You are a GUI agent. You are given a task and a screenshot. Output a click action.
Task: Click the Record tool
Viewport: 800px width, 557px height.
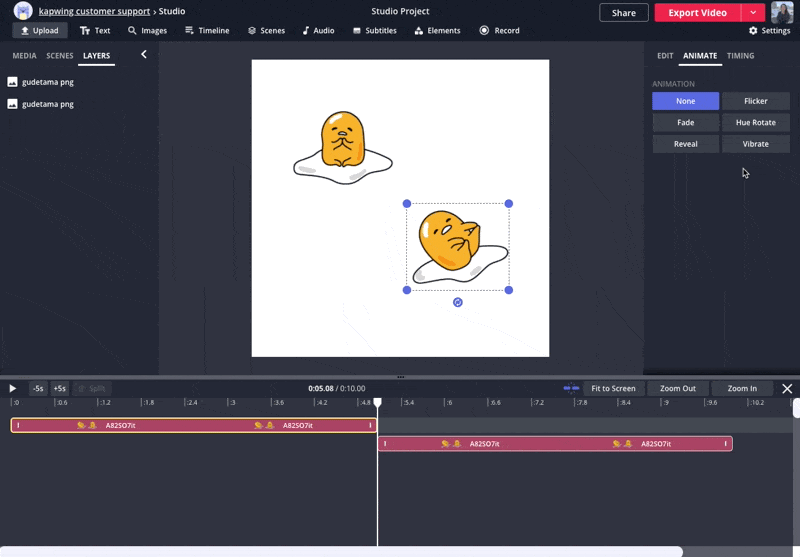click(499, 31)
